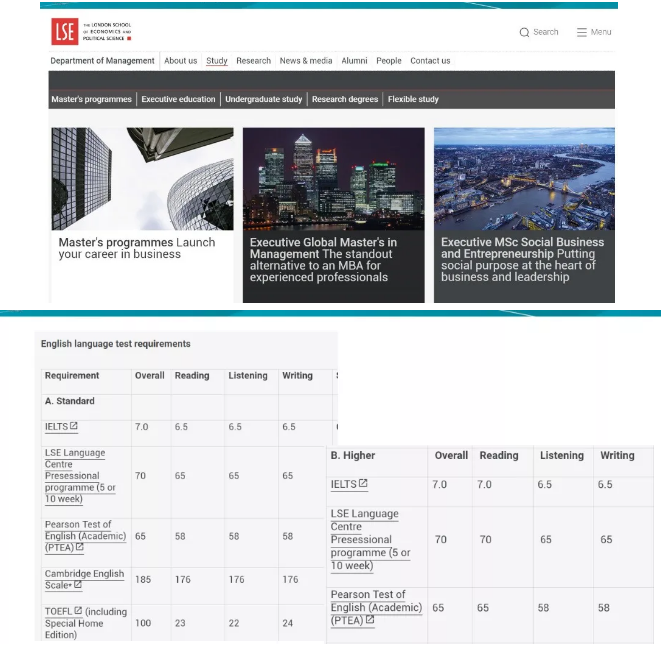Open the Contact us page
This screenshot has width=661, height=649.
[x=430, y=61]
